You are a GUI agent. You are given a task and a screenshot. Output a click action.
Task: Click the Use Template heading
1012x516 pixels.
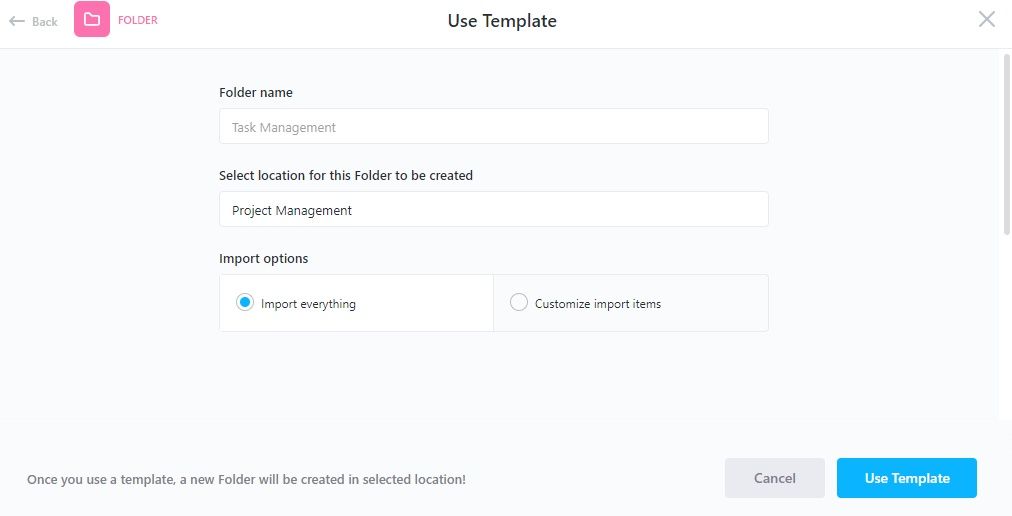(x=502, y=21)
